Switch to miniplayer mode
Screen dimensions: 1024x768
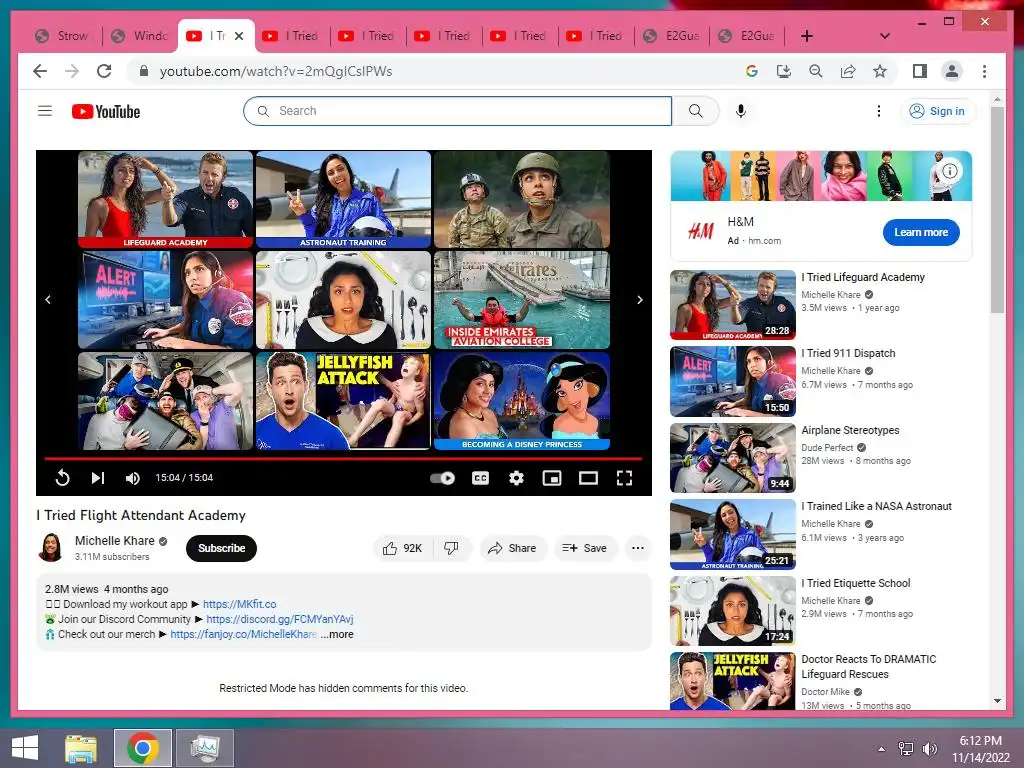(552, 478)
